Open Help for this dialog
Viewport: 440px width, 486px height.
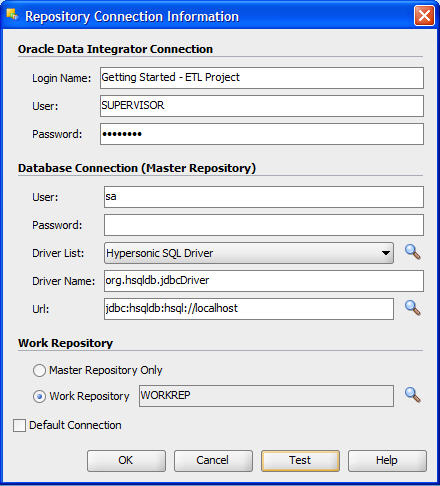point(387,461)
